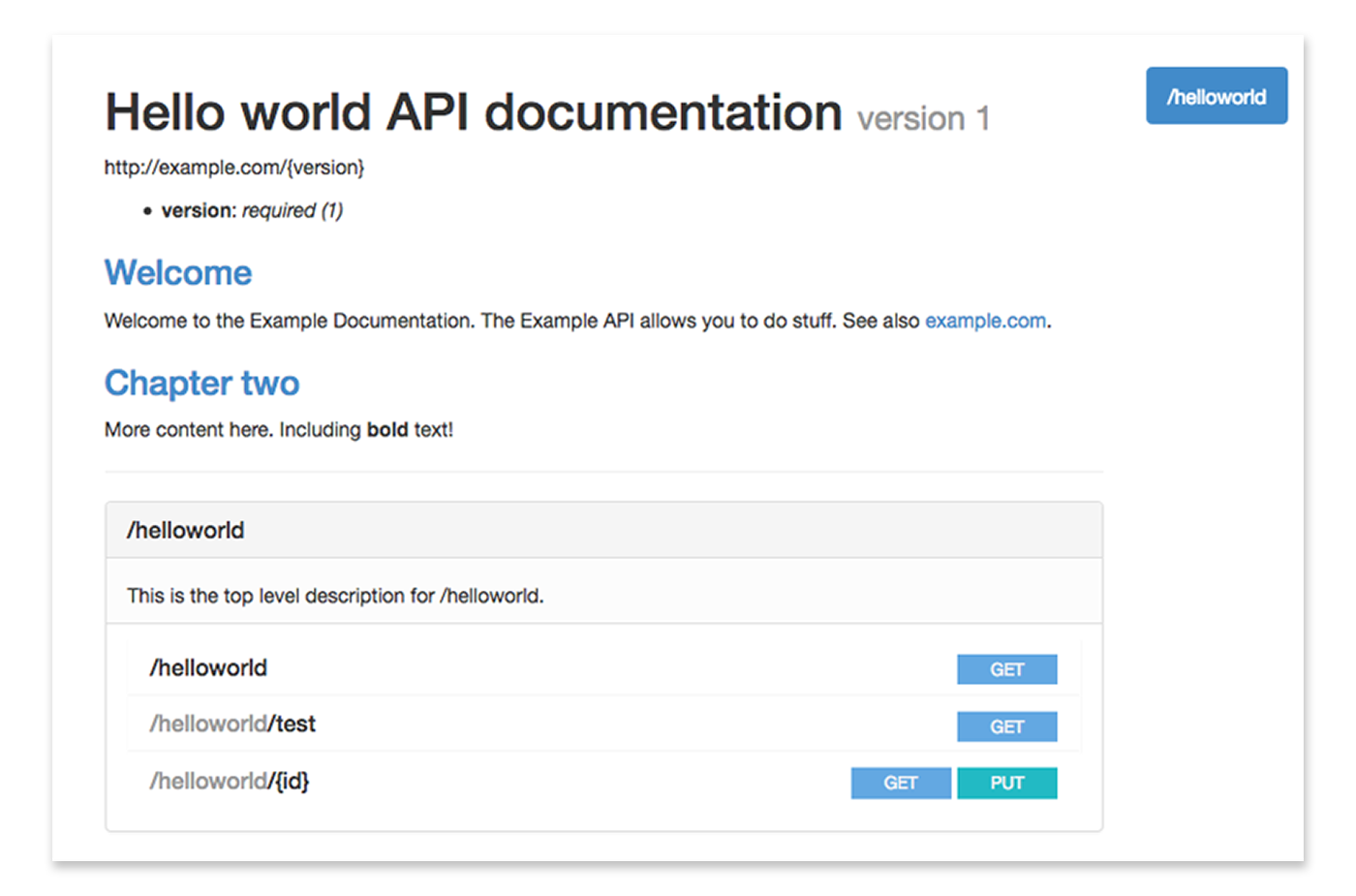The height and width of the screenshot is (896, 1356).
Task: Click the teal PUT badge on /helloworld/{id}
Action: [x=1006, y=783]
